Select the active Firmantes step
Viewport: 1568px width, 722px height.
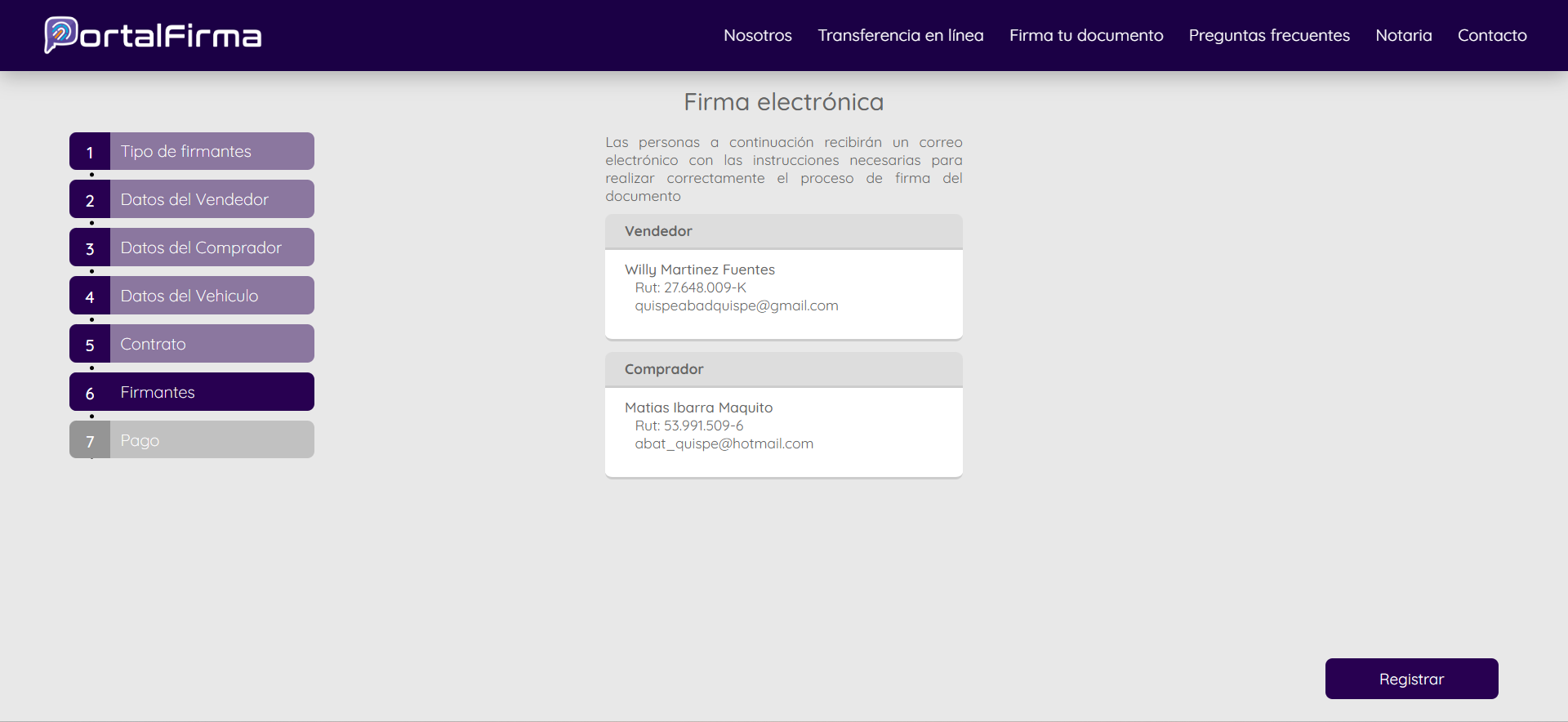click(192, 392)
